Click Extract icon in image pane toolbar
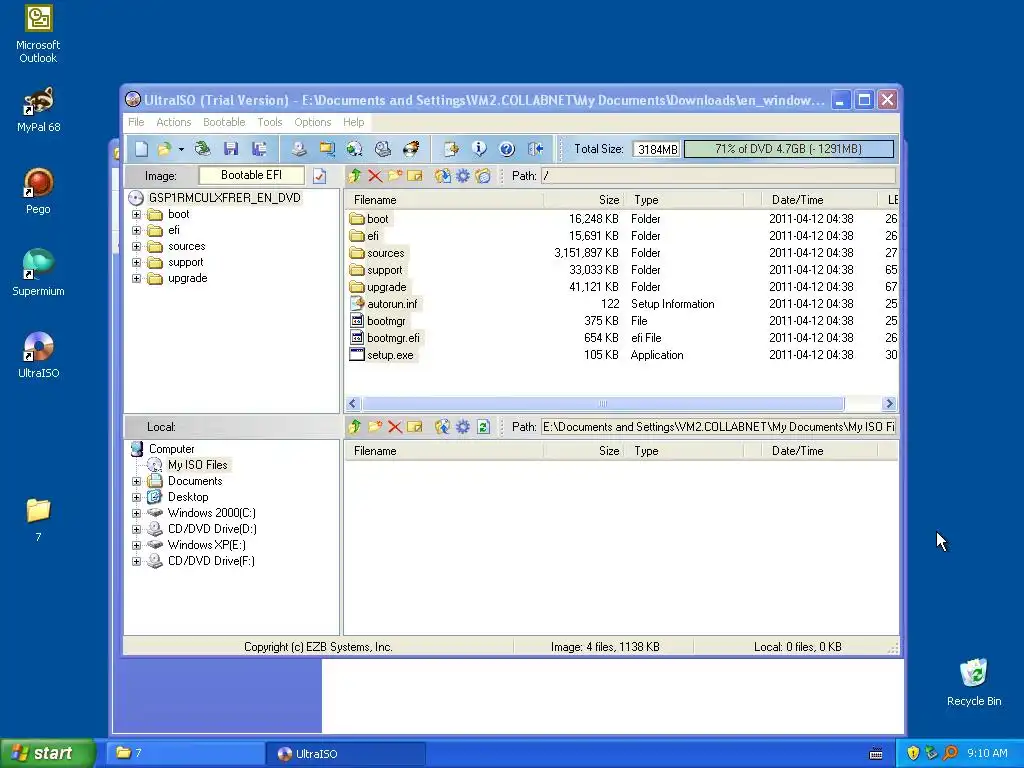 (x=443, y=176)
